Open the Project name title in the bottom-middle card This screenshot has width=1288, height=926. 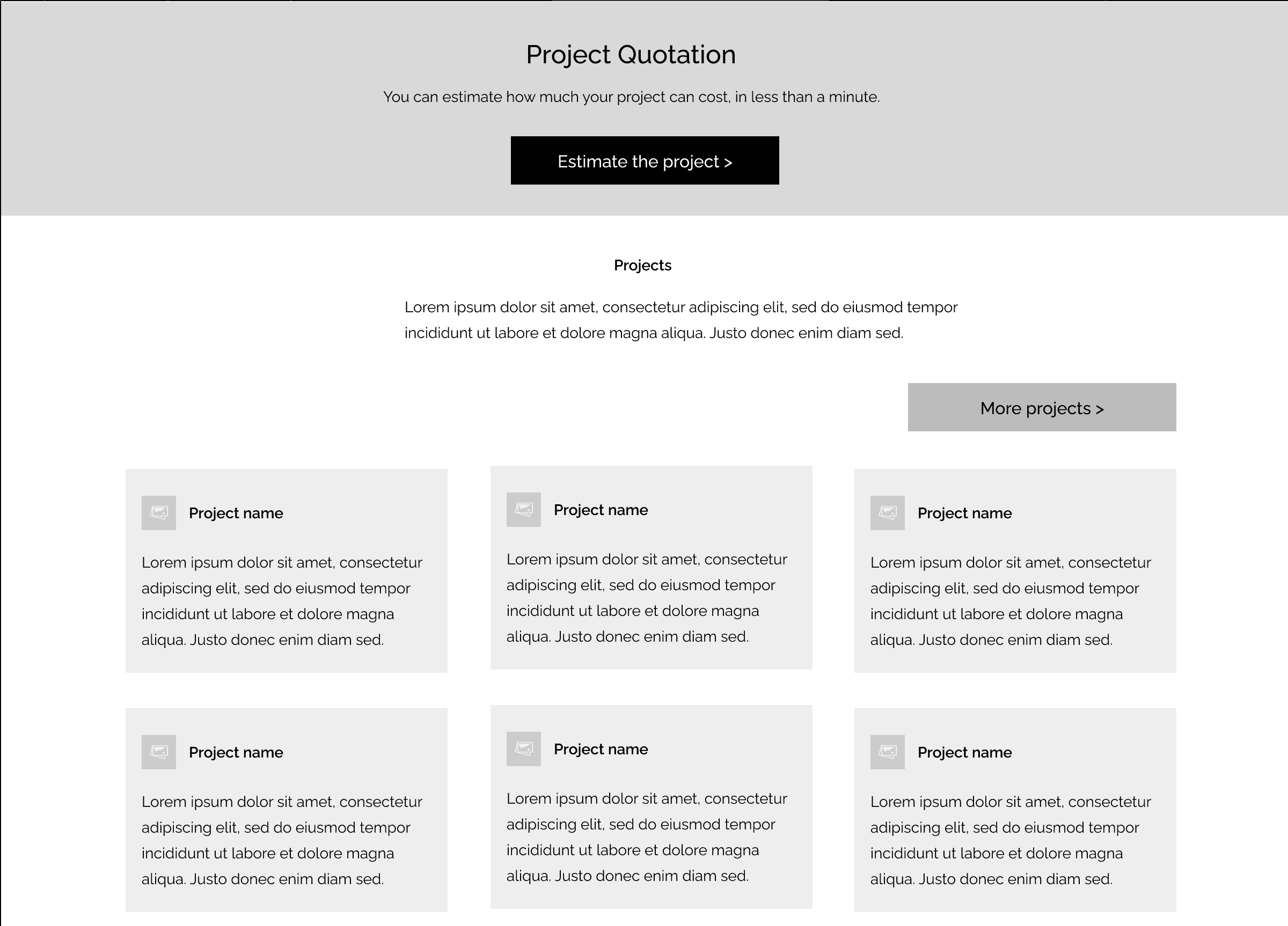click(601, 749)
